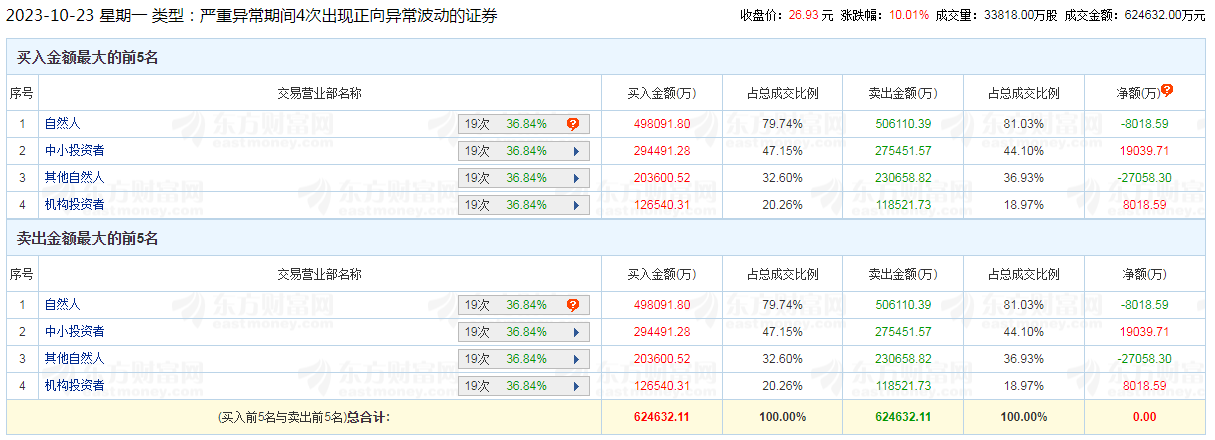Click the arrow icon for 机构投资者 in buy table
This screenshot has width=1215, height=440.
tap(576, 205)
